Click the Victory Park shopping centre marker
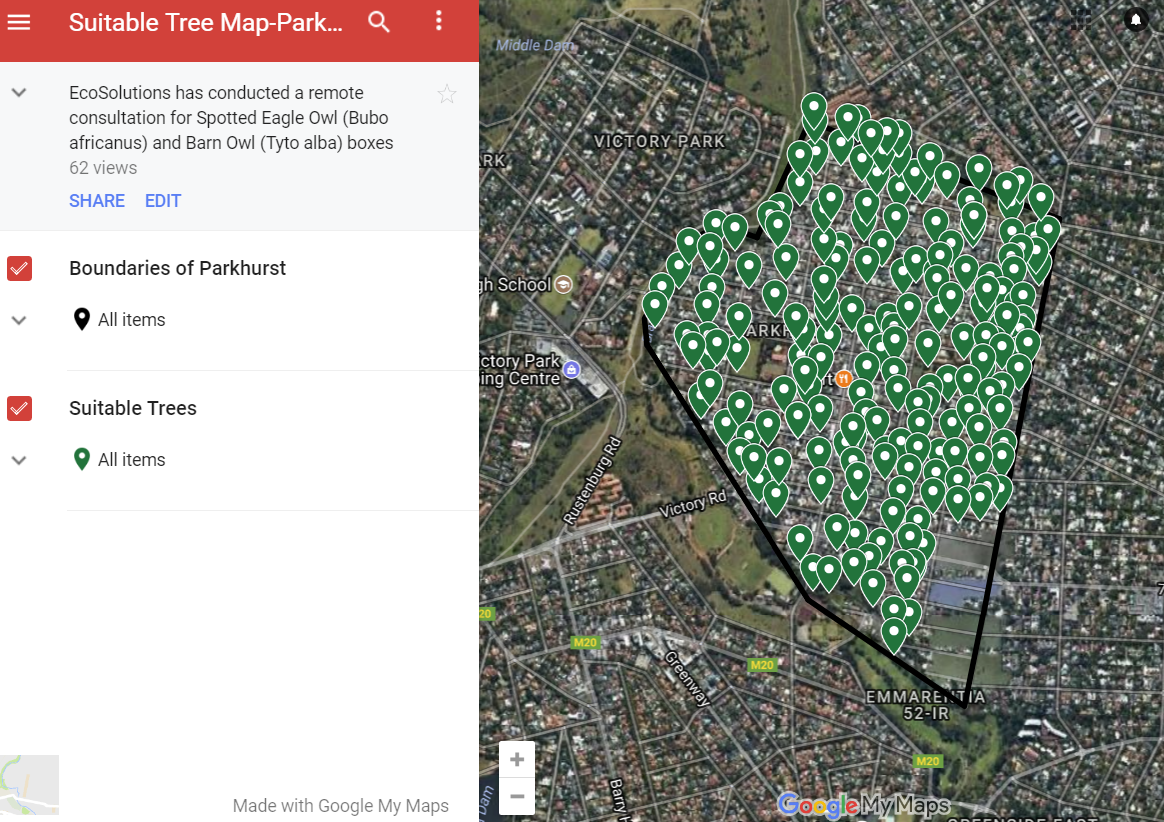Image resolution: width=1164 pixels, height=822 pixels. point(571,370)
